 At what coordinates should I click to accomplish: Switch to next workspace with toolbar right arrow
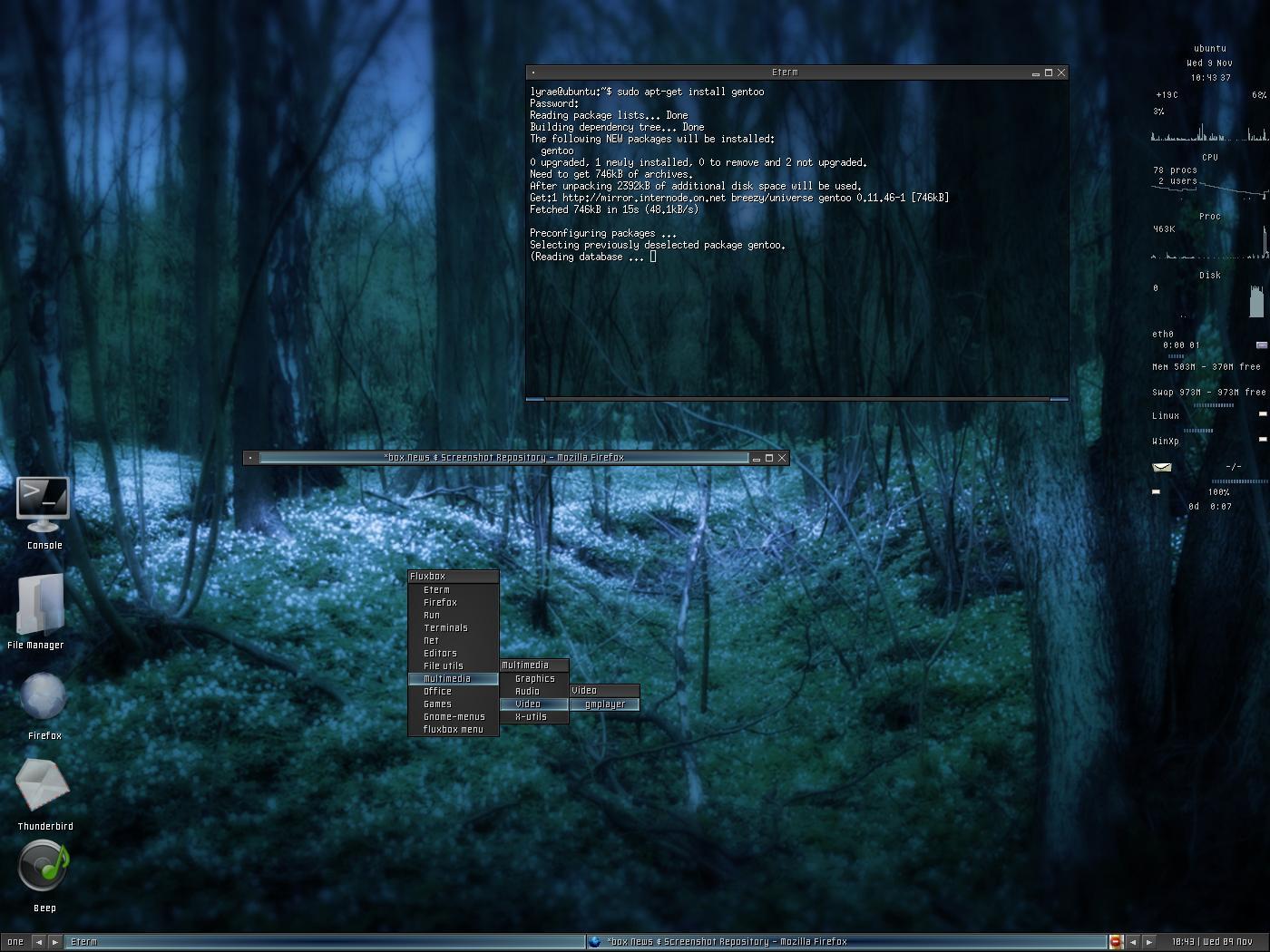coord(55,942)
